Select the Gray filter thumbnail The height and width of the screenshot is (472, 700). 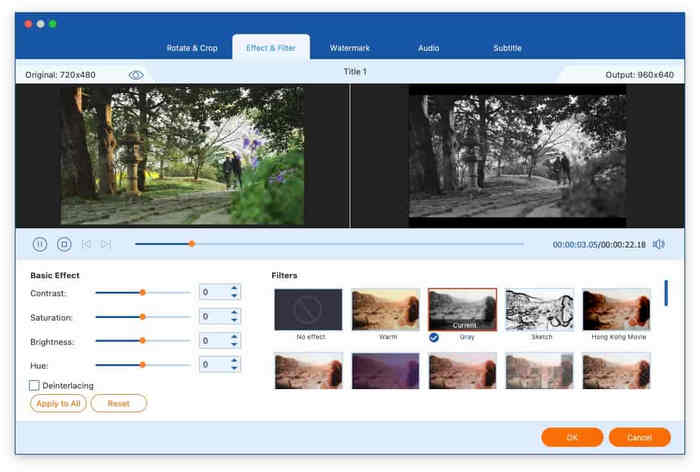pyautogui.click(x=462, y=310)
